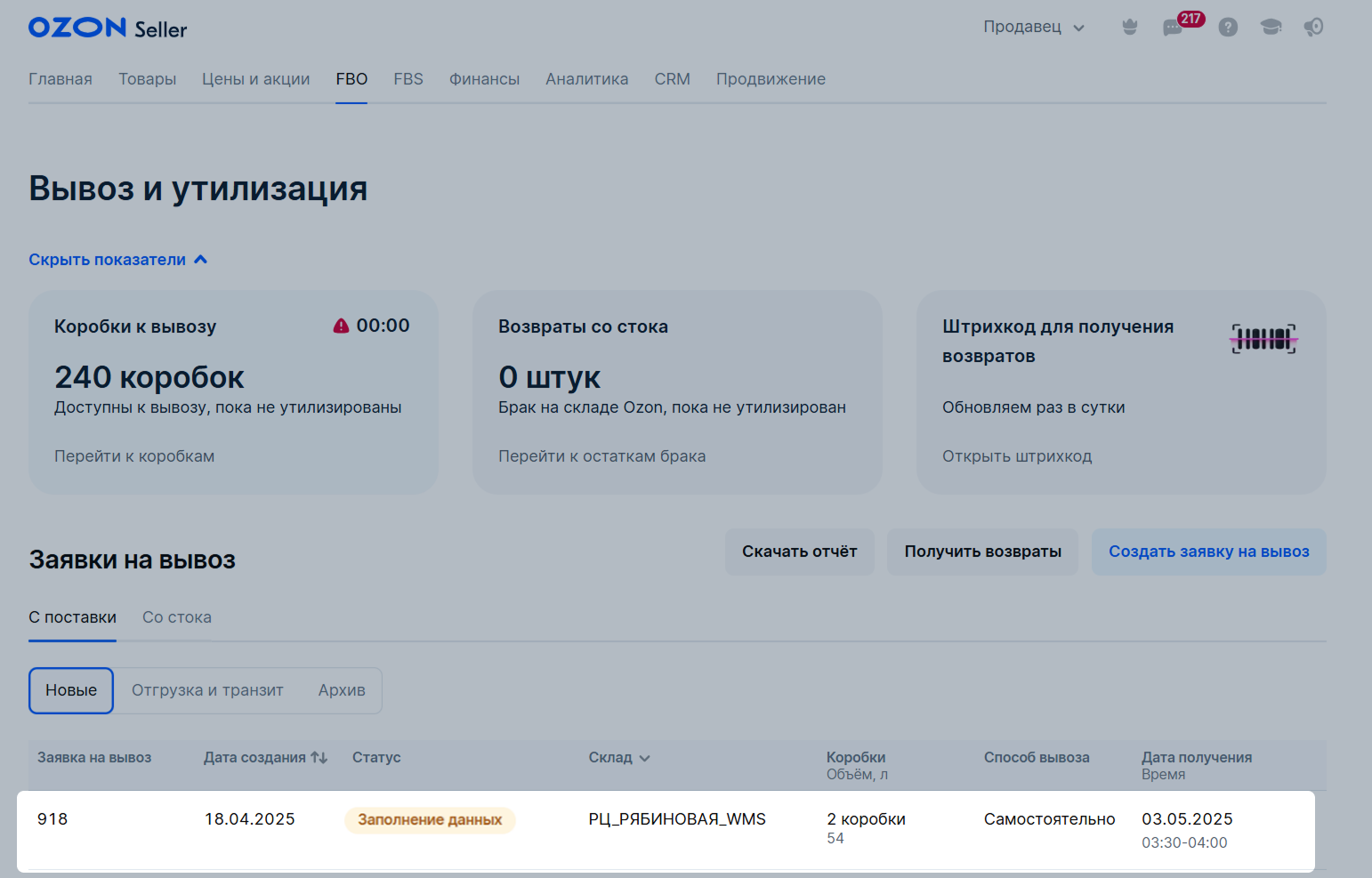The height and width of the screenshot is (878, 1372).
Task: Switch to the FBS menu item
Action: tap(408, 79)
